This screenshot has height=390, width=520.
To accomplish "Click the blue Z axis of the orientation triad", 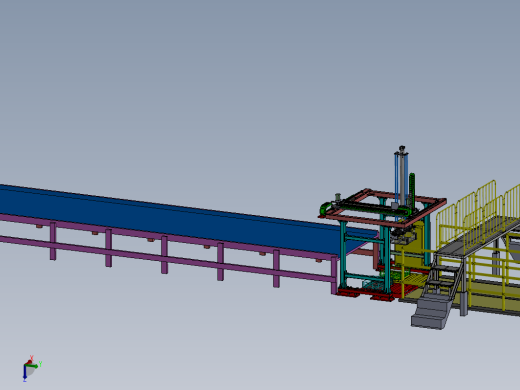I will (x=25, y=373).
